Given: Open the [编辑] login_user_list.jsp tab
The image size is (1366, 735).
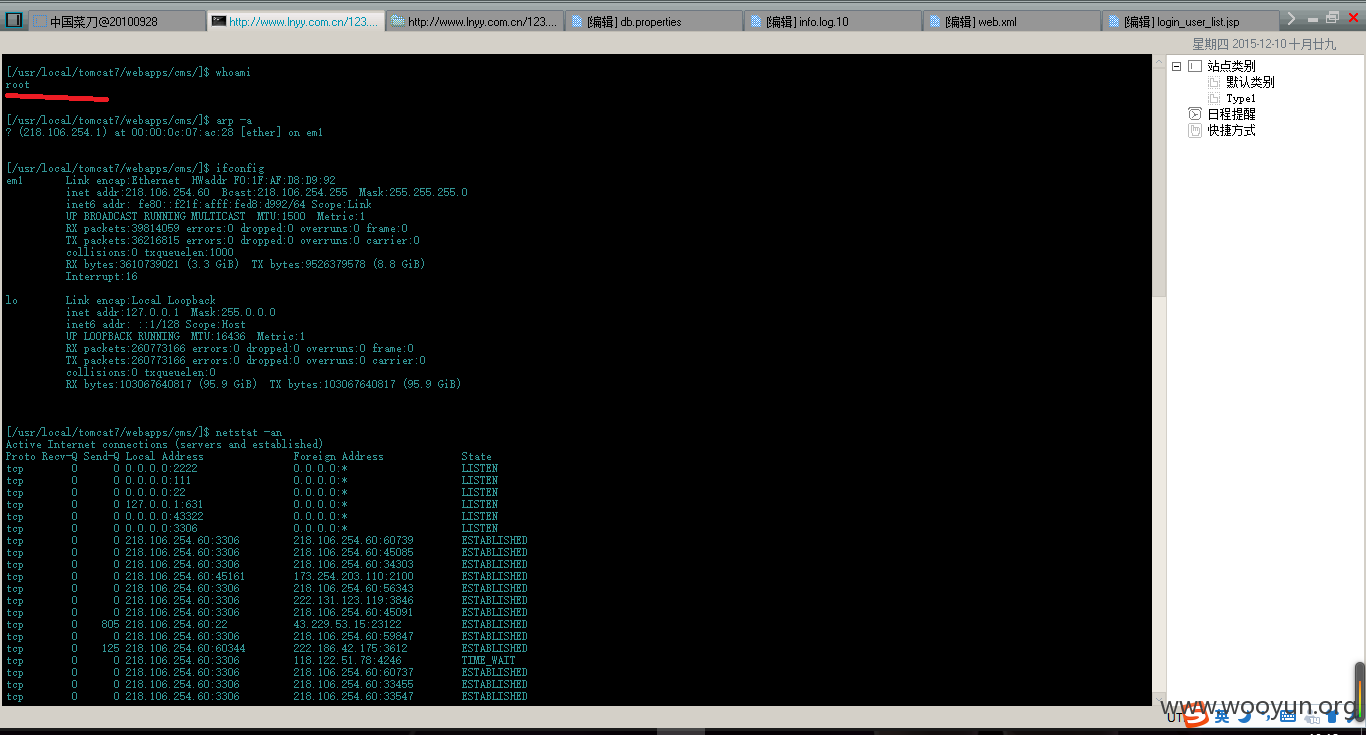Looking at the screenshot, I should (1190, 21).
